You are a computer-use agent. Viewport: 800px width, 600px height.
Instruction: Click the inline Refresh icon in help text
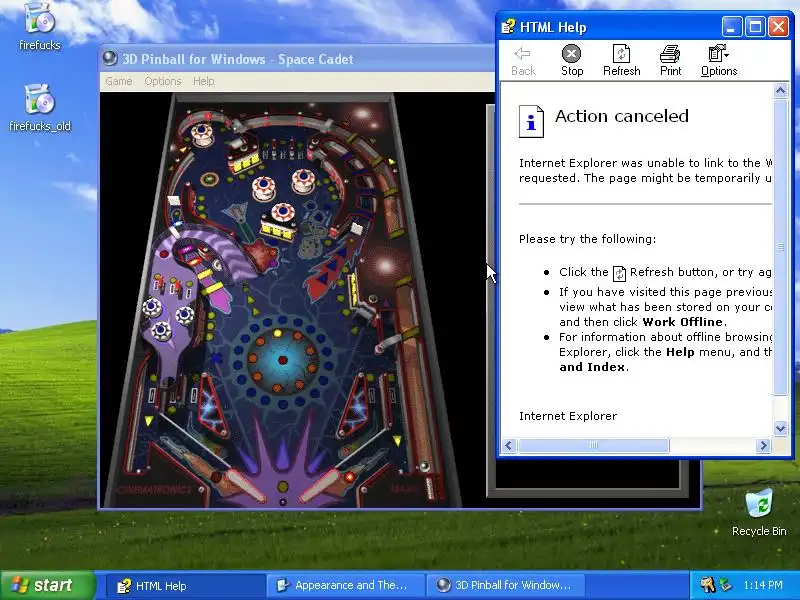pos(619,273)
